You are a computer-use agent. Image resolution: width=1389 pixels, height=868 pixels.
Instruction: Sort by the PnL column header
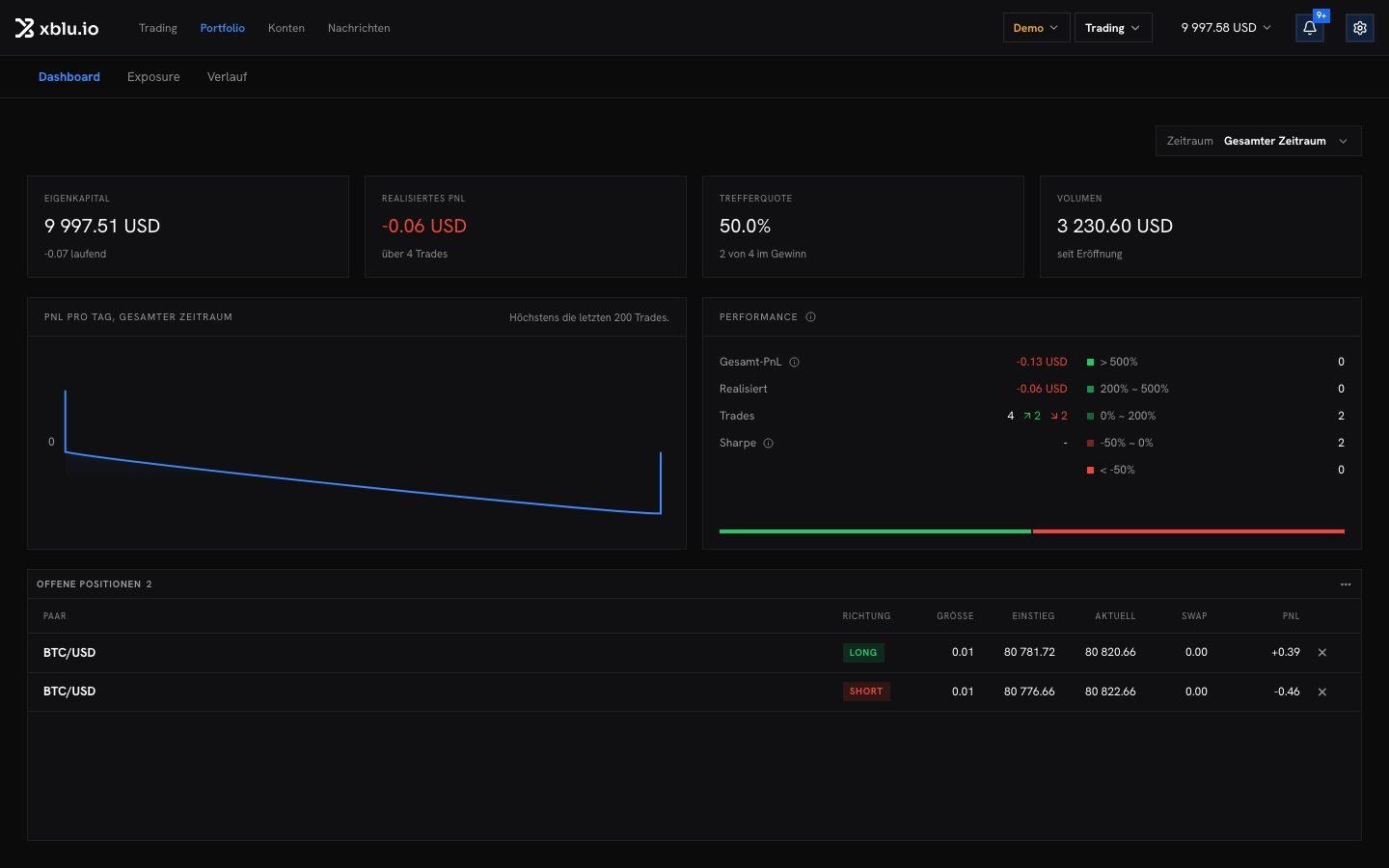(1291, 616)
